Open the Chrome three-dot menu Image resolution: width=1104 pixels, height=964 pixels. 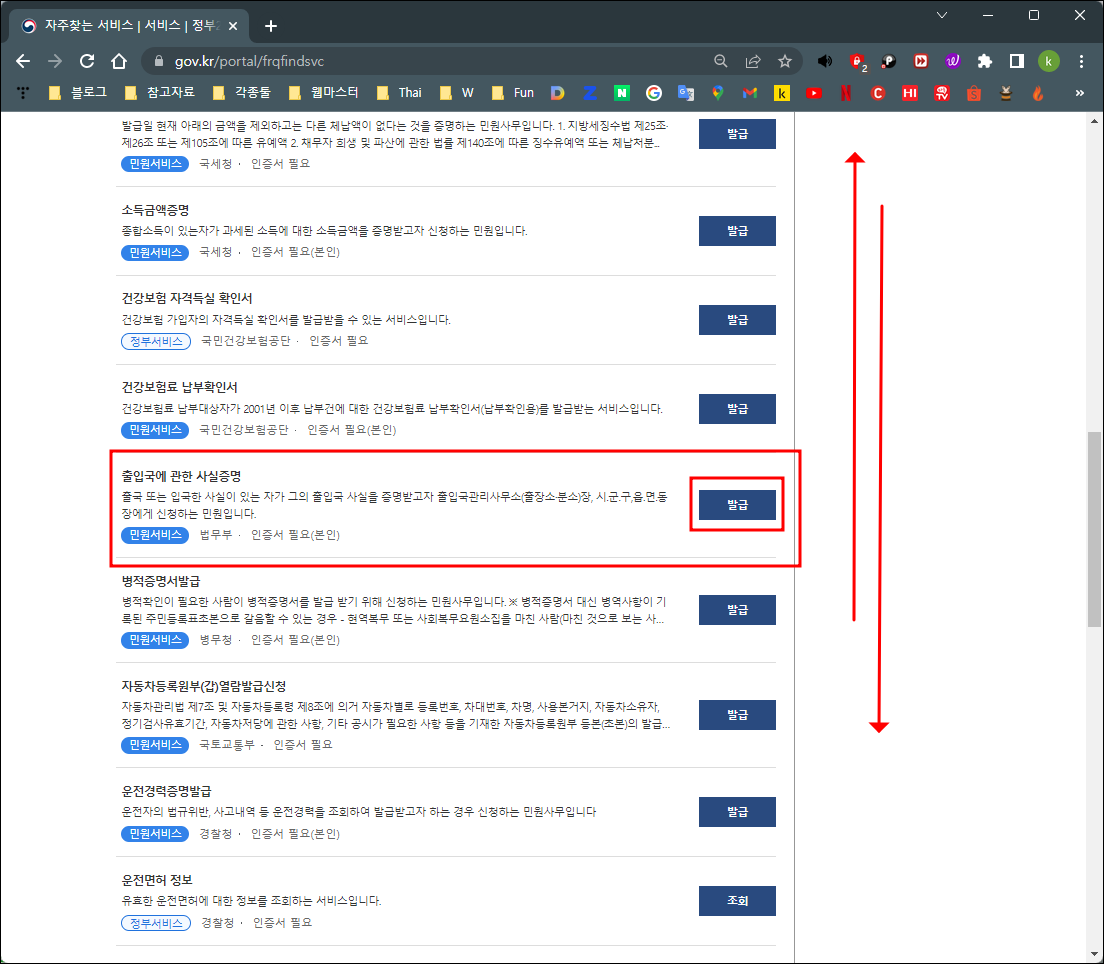[x=1082, y=61]
